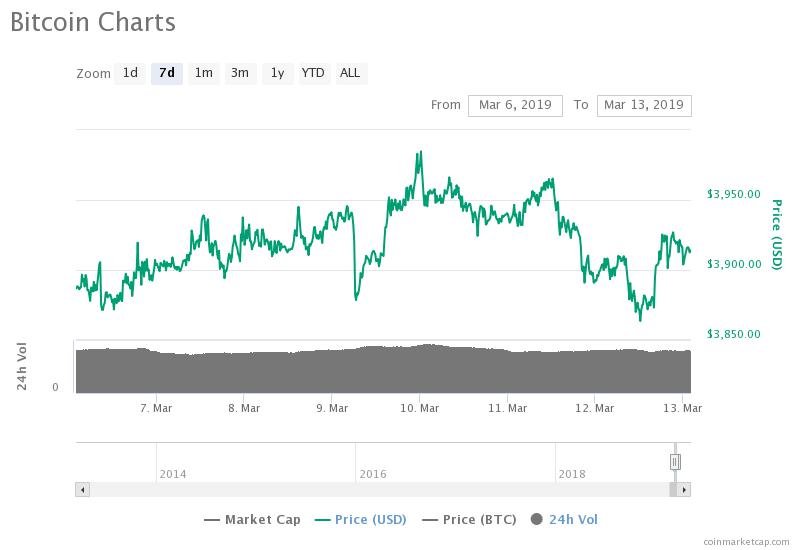Click the navigator range handle
Image resolution: width=800 pixels, height=550 pixels.
675,461
